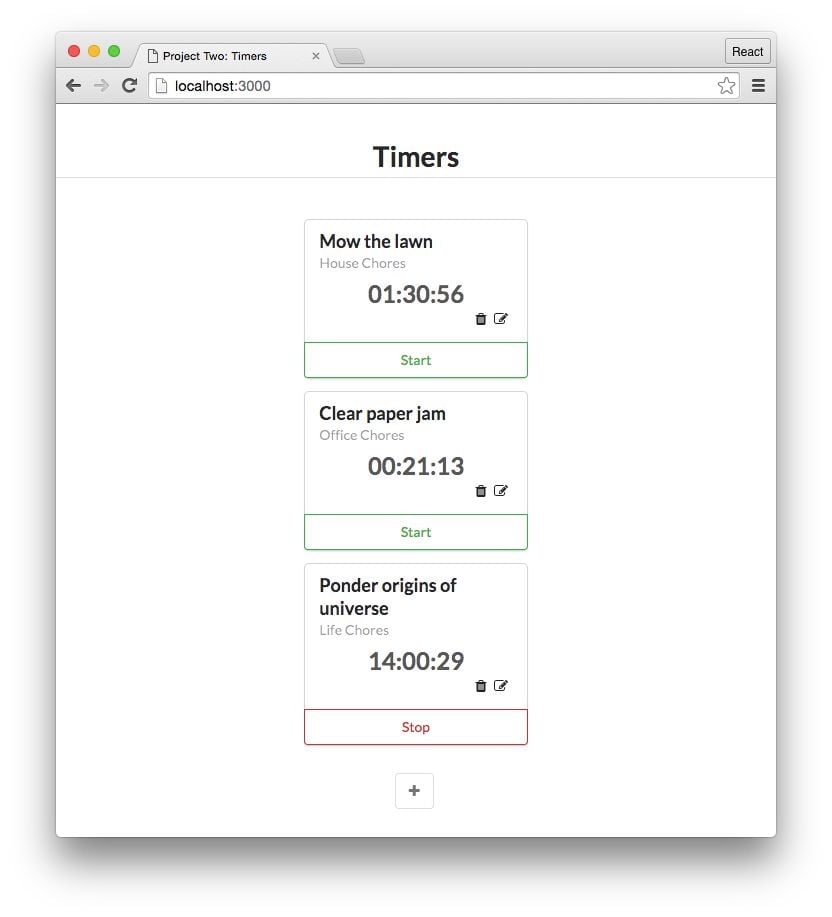Screen dimensions: 832x917
Task: Reload the localhost page
Action: (x=129, y=85)
